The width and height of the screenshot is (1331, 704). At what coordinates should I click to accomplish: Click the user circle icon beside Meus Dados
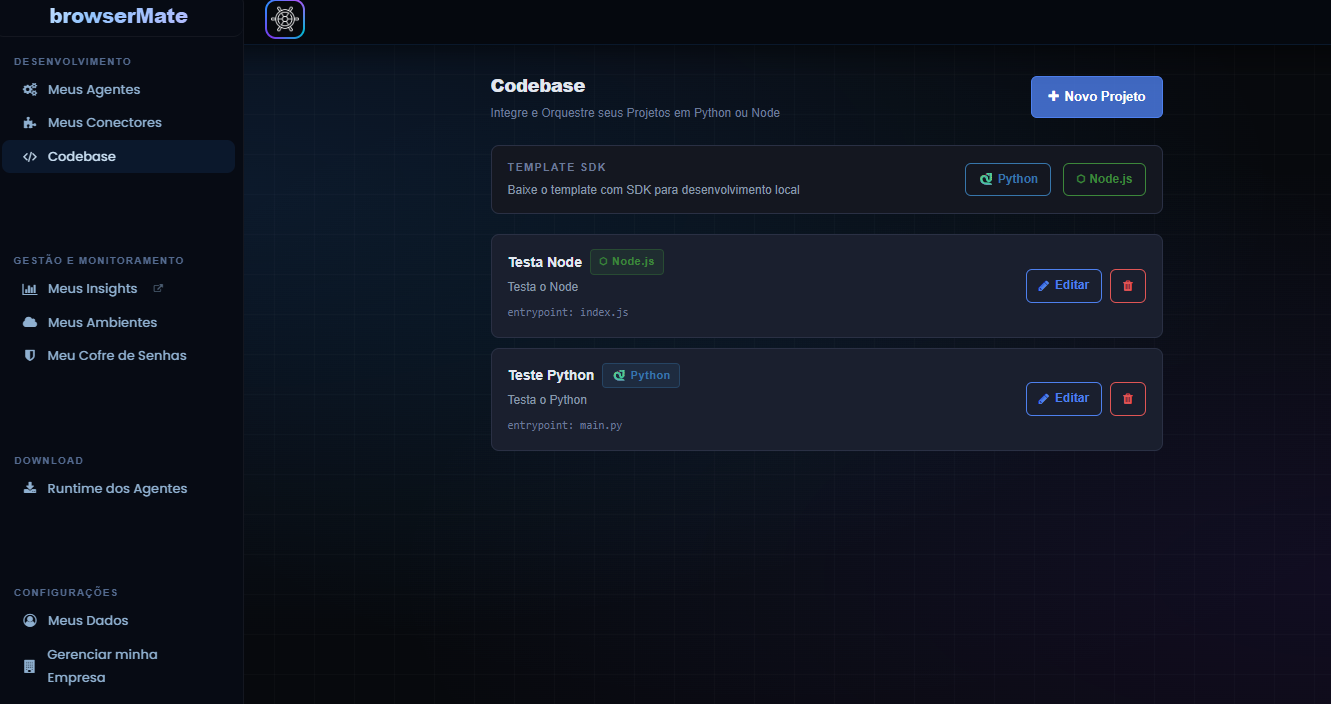(30, 621)
